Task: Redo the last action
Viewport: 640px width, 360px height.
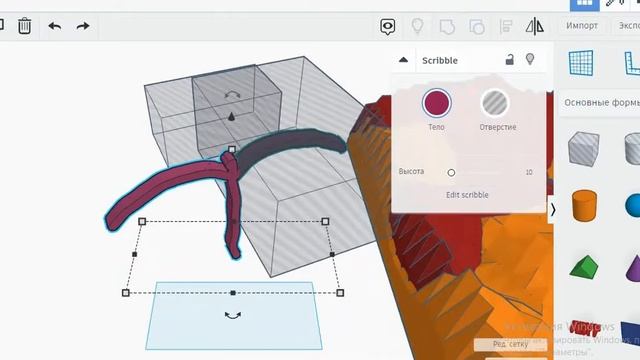Action: point(83,27)
